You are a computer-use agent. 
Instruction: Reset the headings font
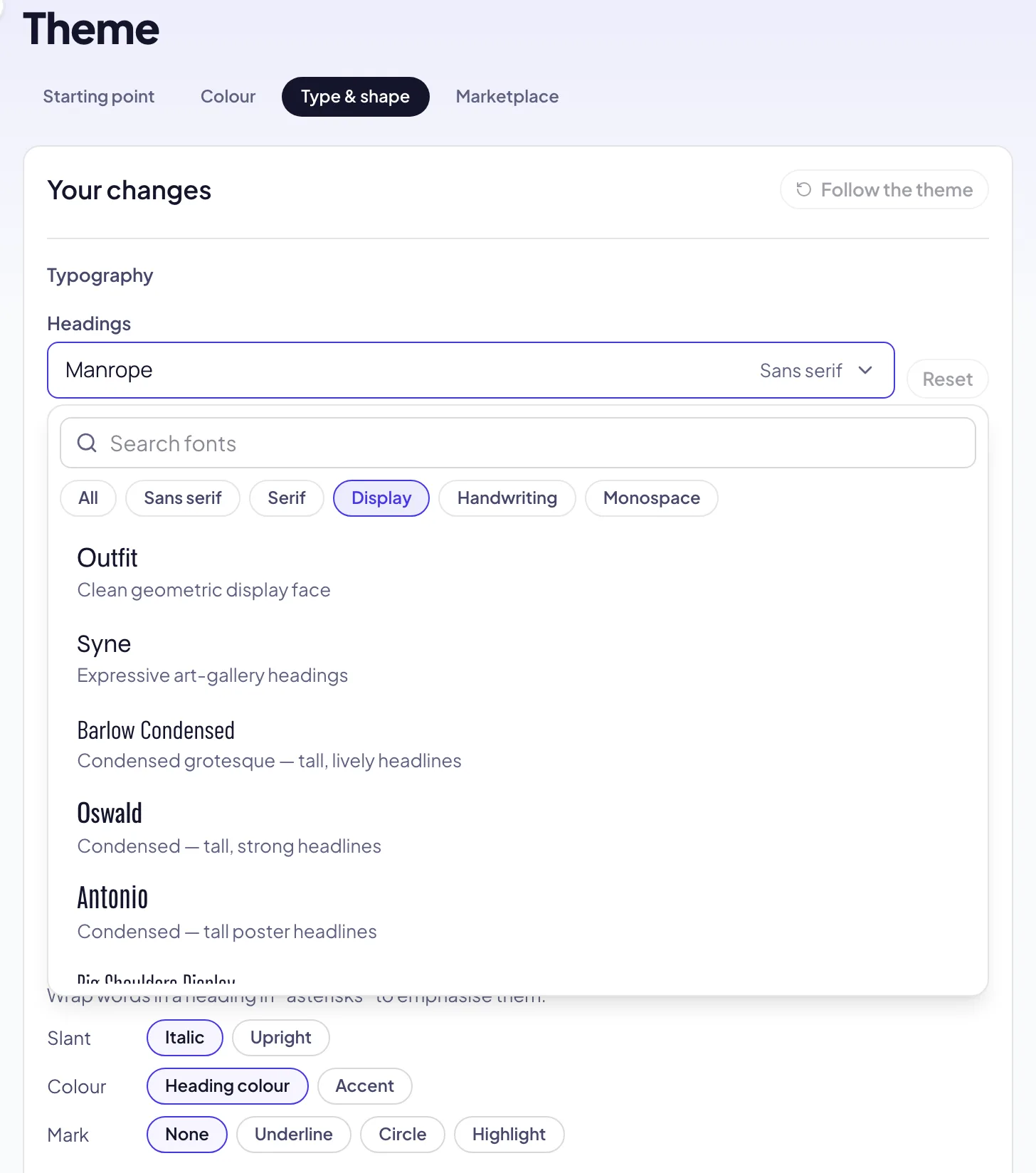[948, 379]
